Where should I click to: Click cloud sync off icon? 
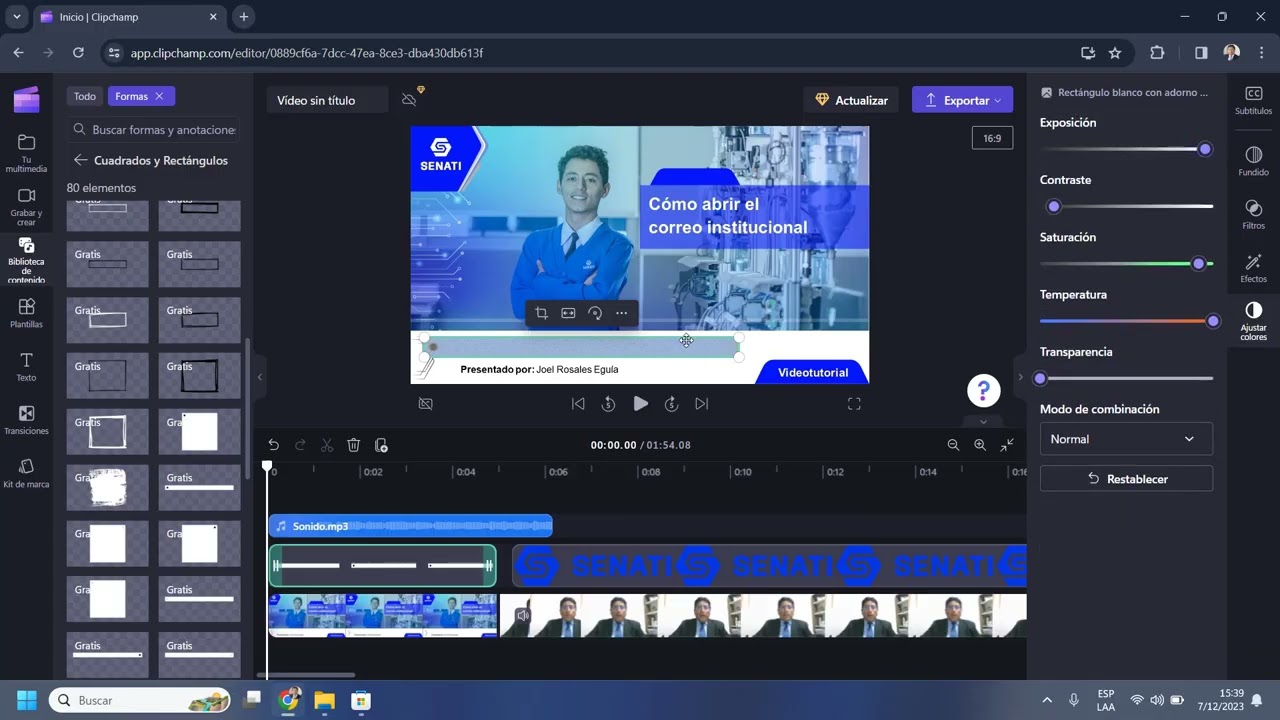click(409, 100)
